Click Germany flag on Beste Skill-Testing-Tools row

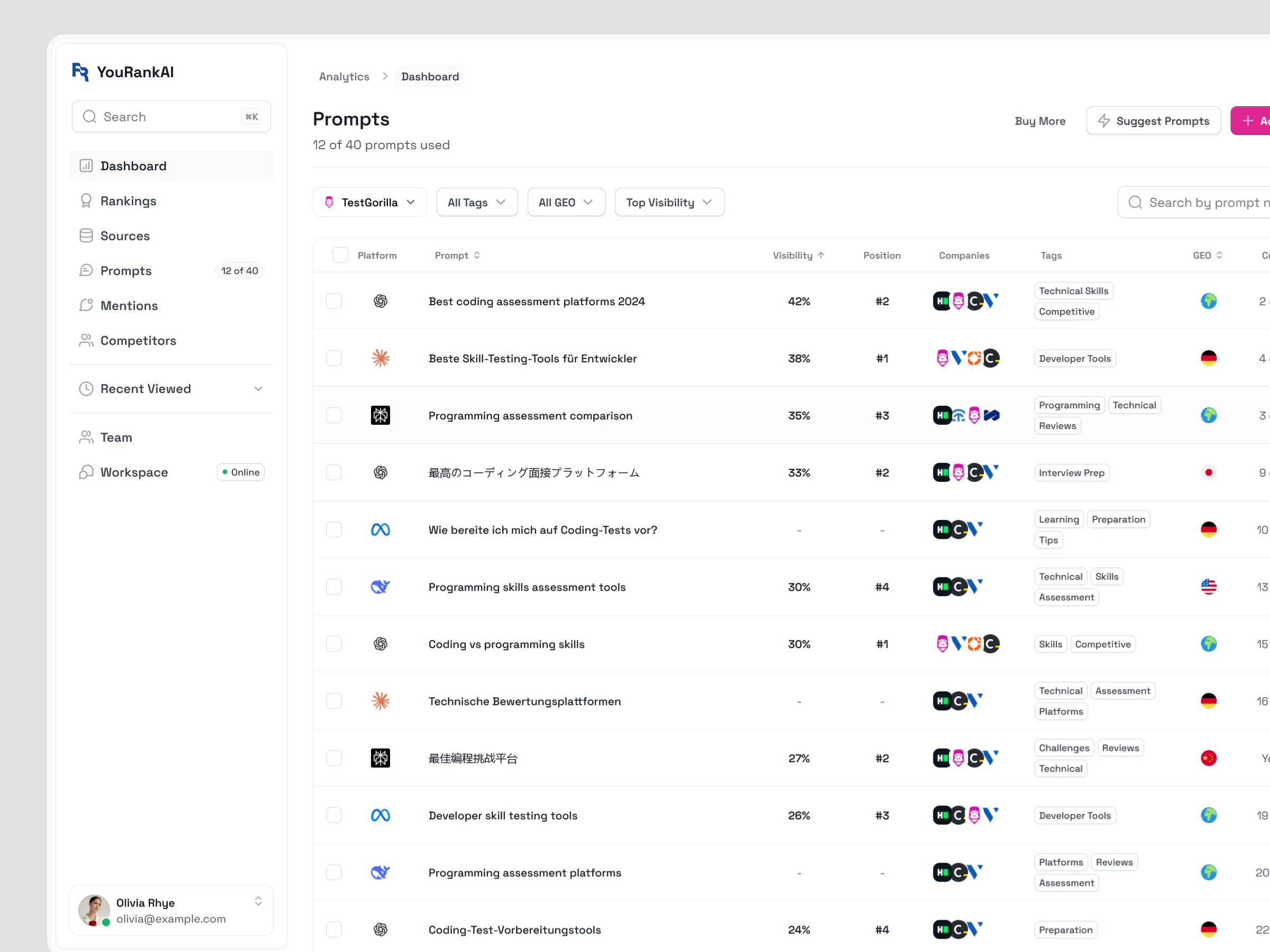coord(1208,358)
